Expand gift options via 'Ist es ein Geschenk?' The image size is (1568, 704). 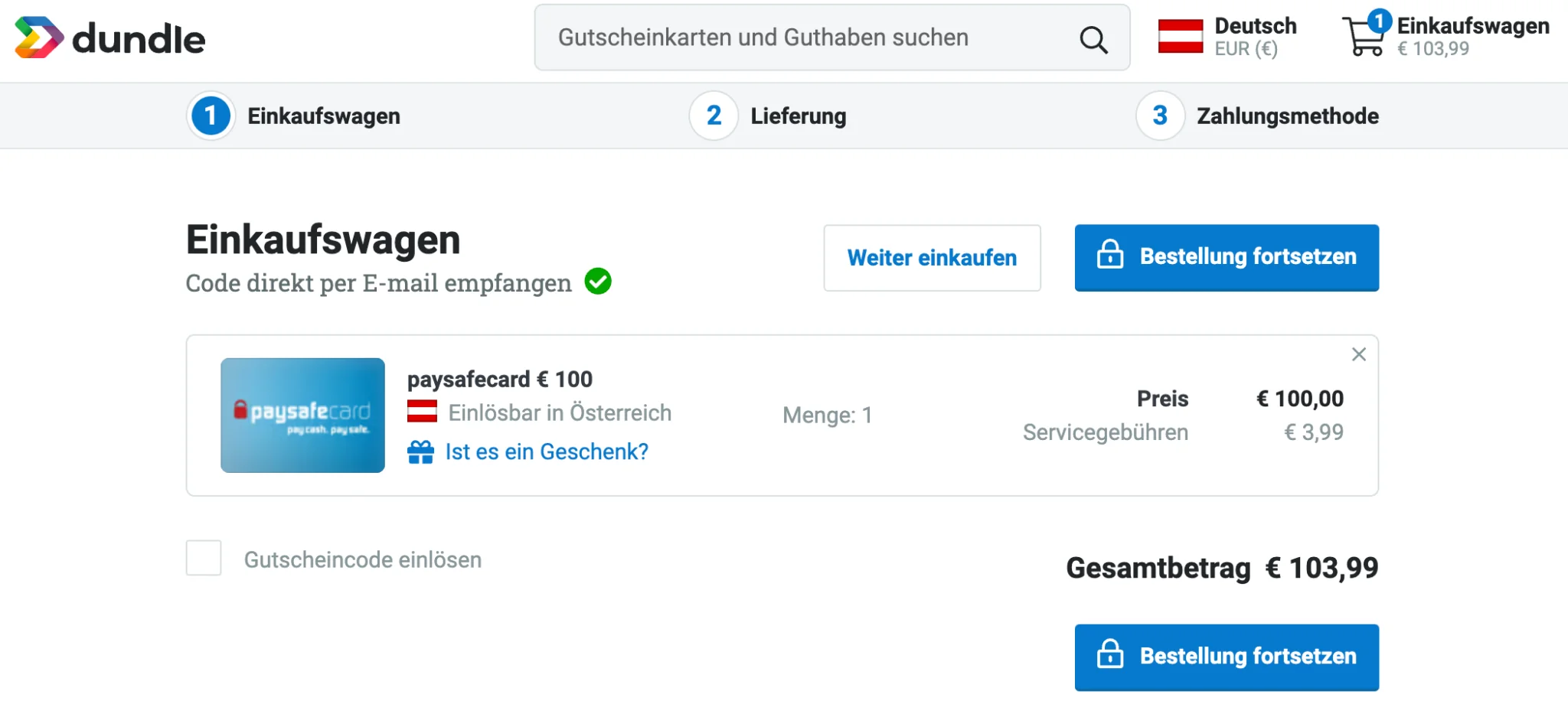point(547,451)
